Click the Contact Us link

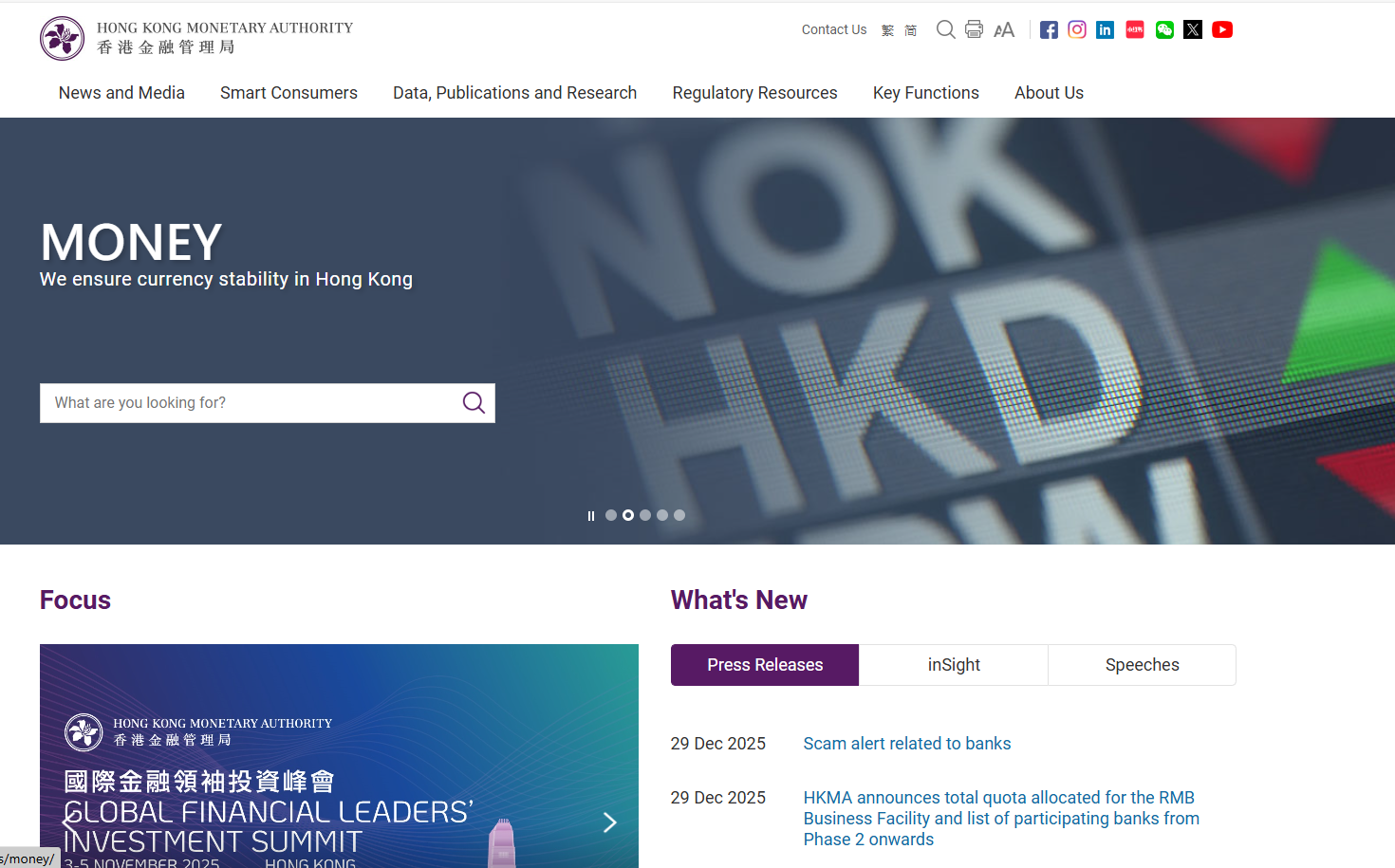point(833,29)
